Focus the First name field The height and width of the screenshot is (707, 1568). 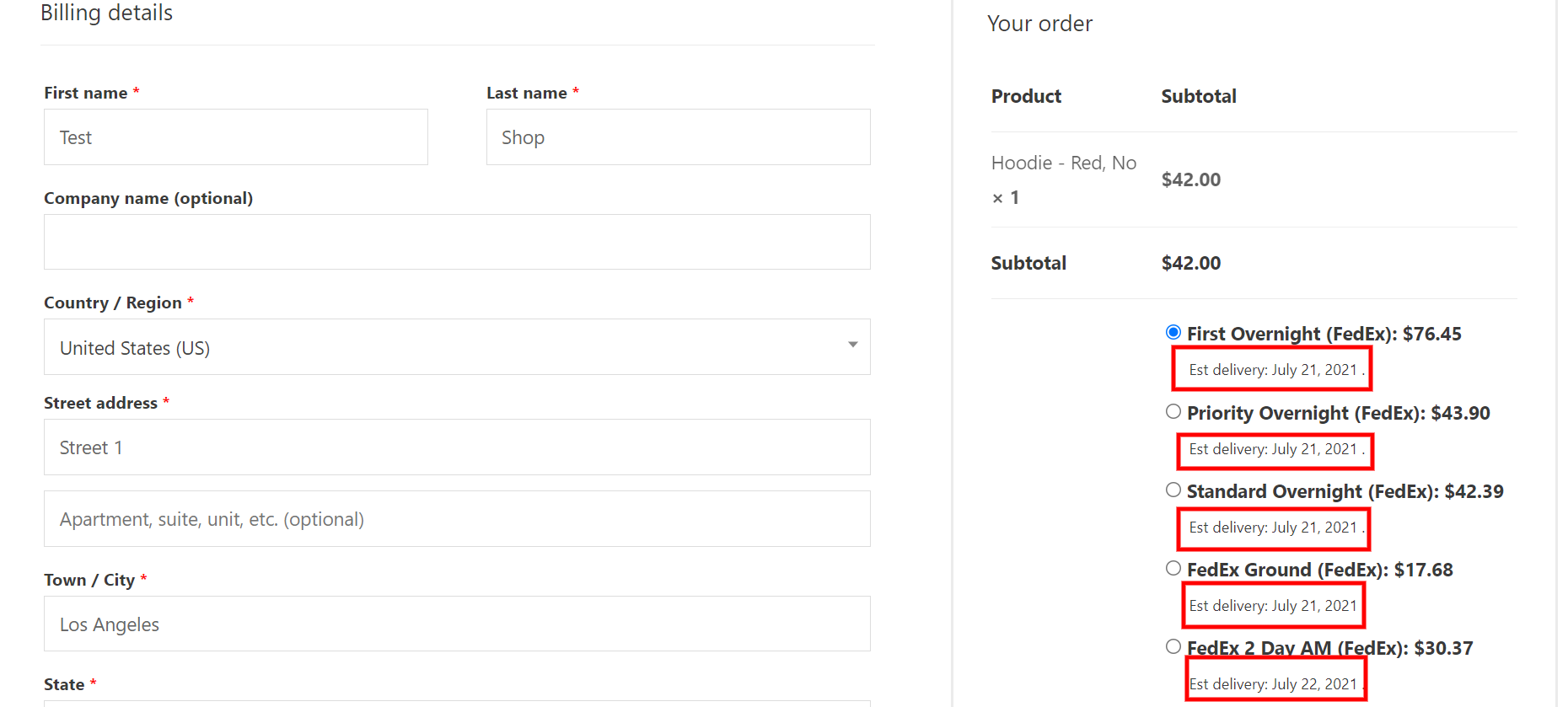[x=235, y=137]
